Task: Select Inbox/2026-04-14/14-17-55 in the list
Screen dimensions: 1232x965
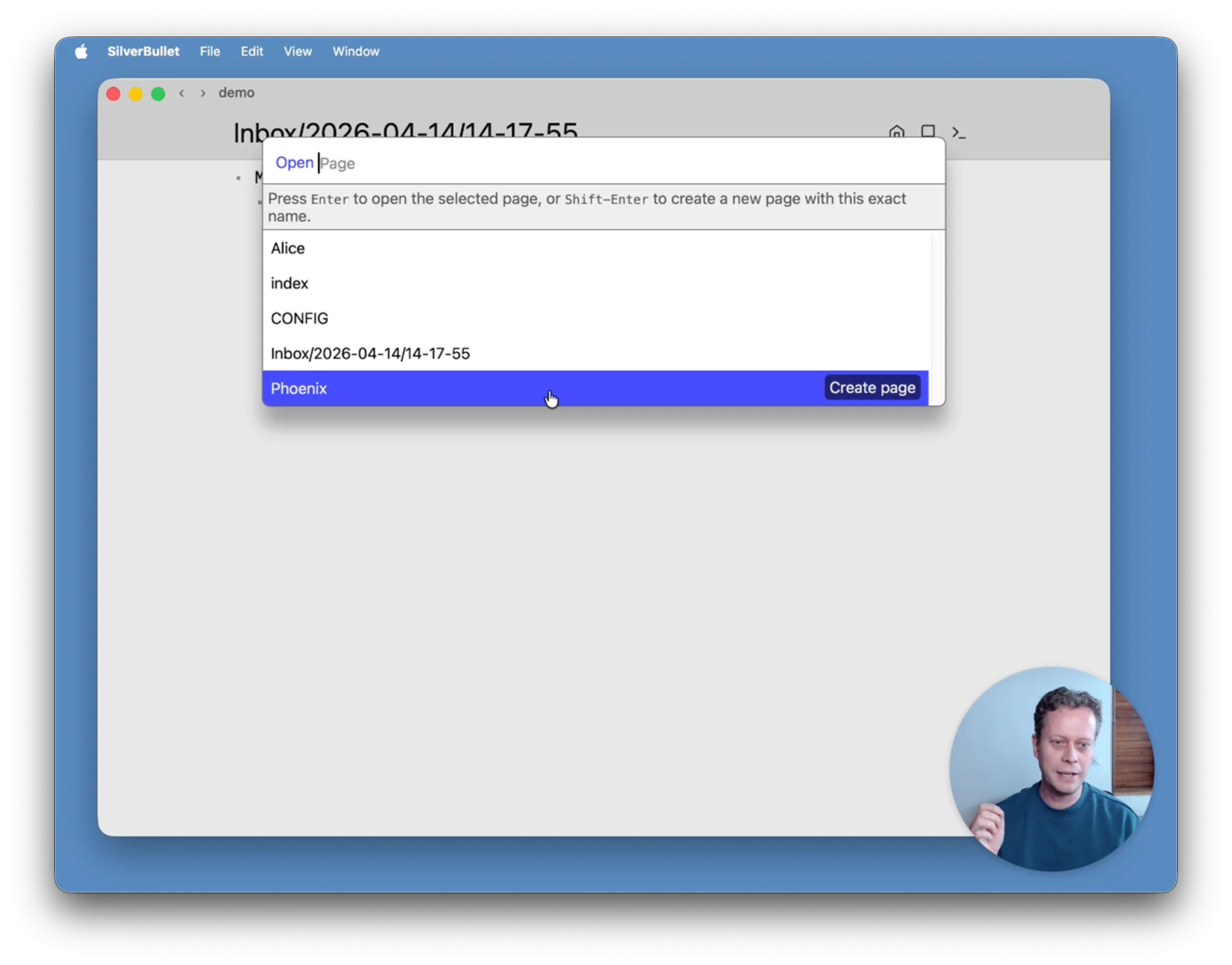Action: point(370,354)
